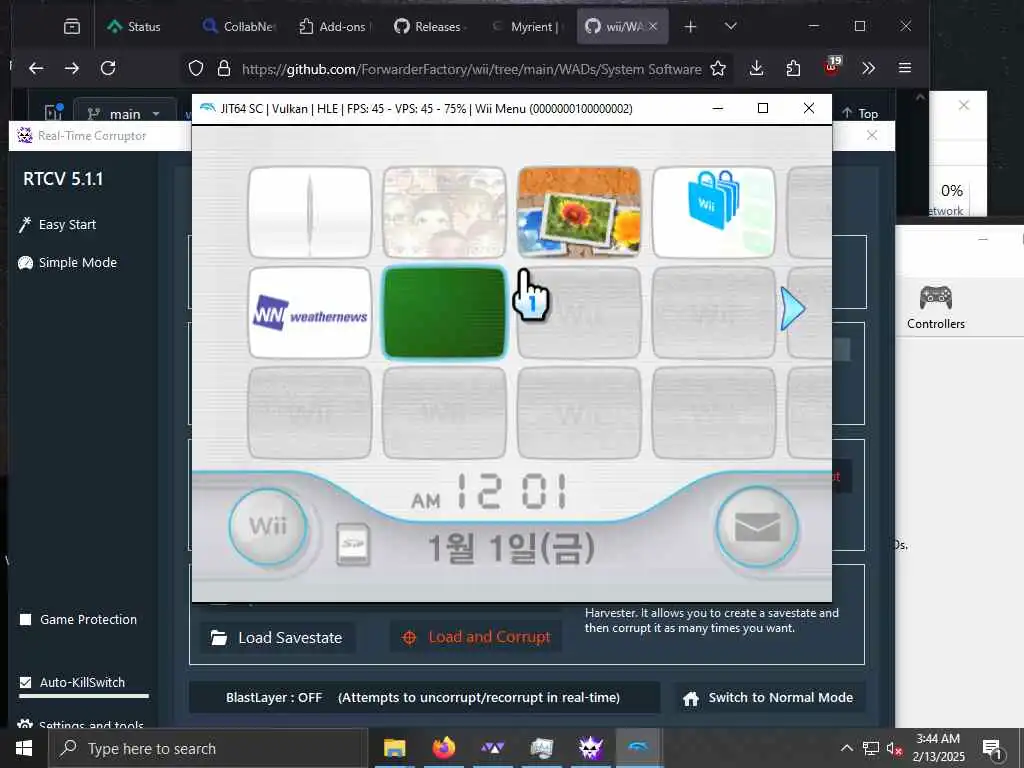
Task: Select the green highlighted channel tile
Action: click(444, 313)
